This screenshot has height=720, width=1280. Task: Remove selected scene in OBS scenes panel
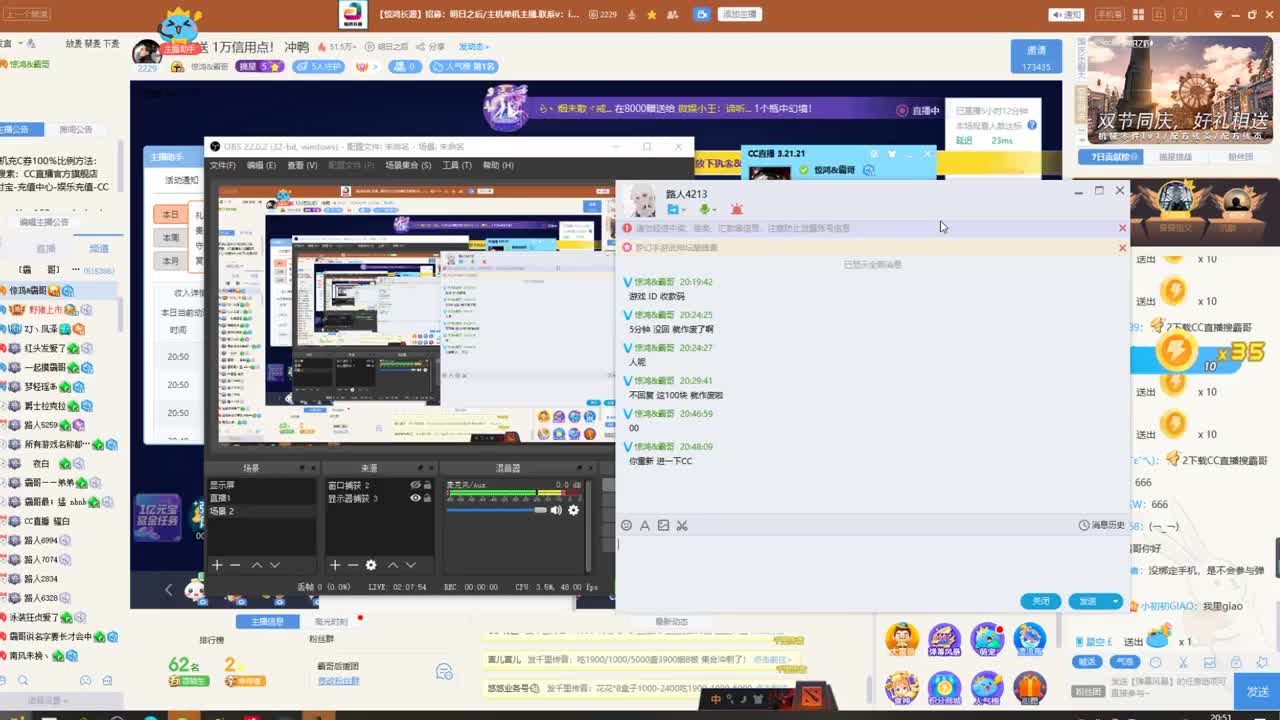coord(235,565)
